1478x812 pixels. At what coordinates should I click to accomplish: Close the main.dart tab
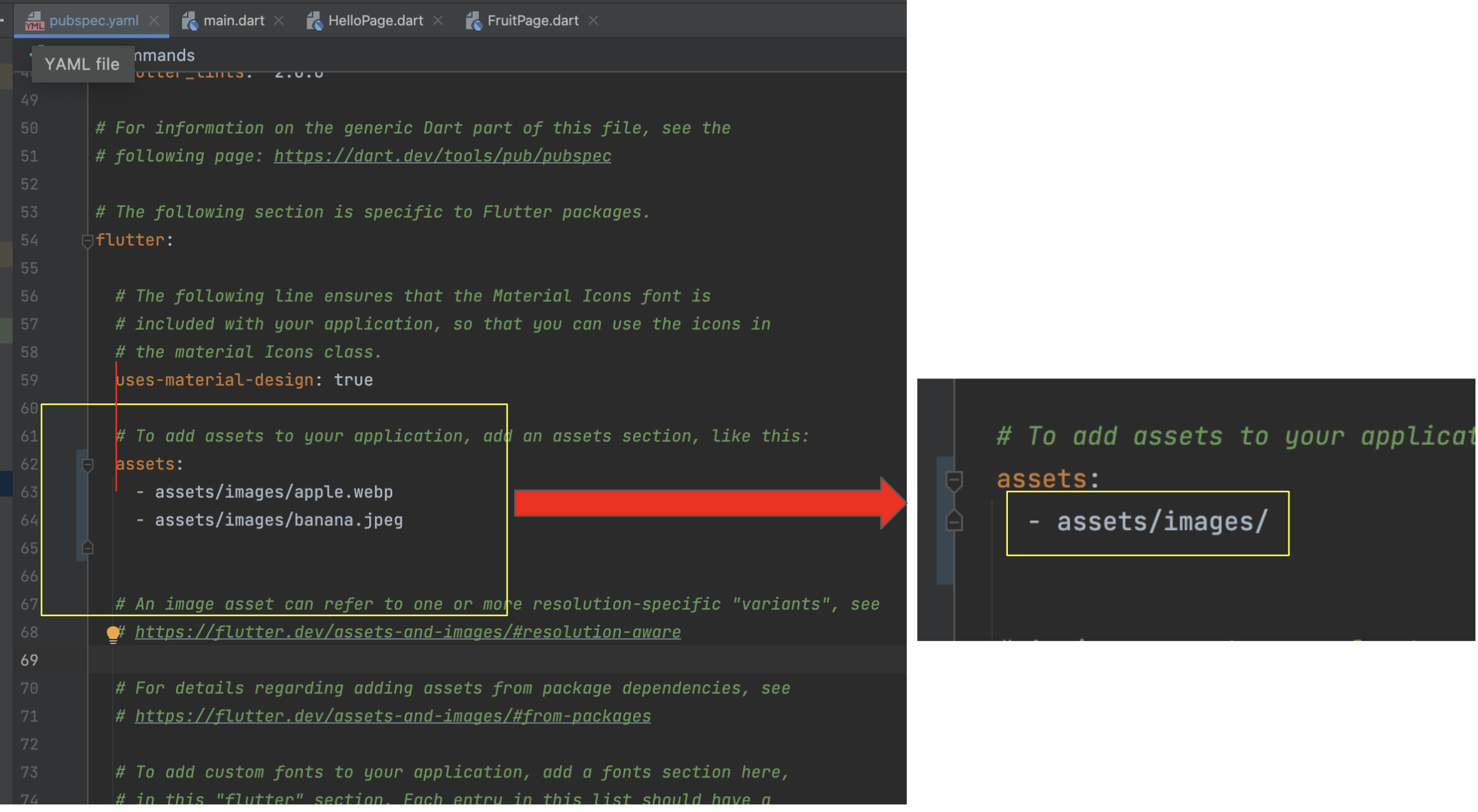coord(279,20)
